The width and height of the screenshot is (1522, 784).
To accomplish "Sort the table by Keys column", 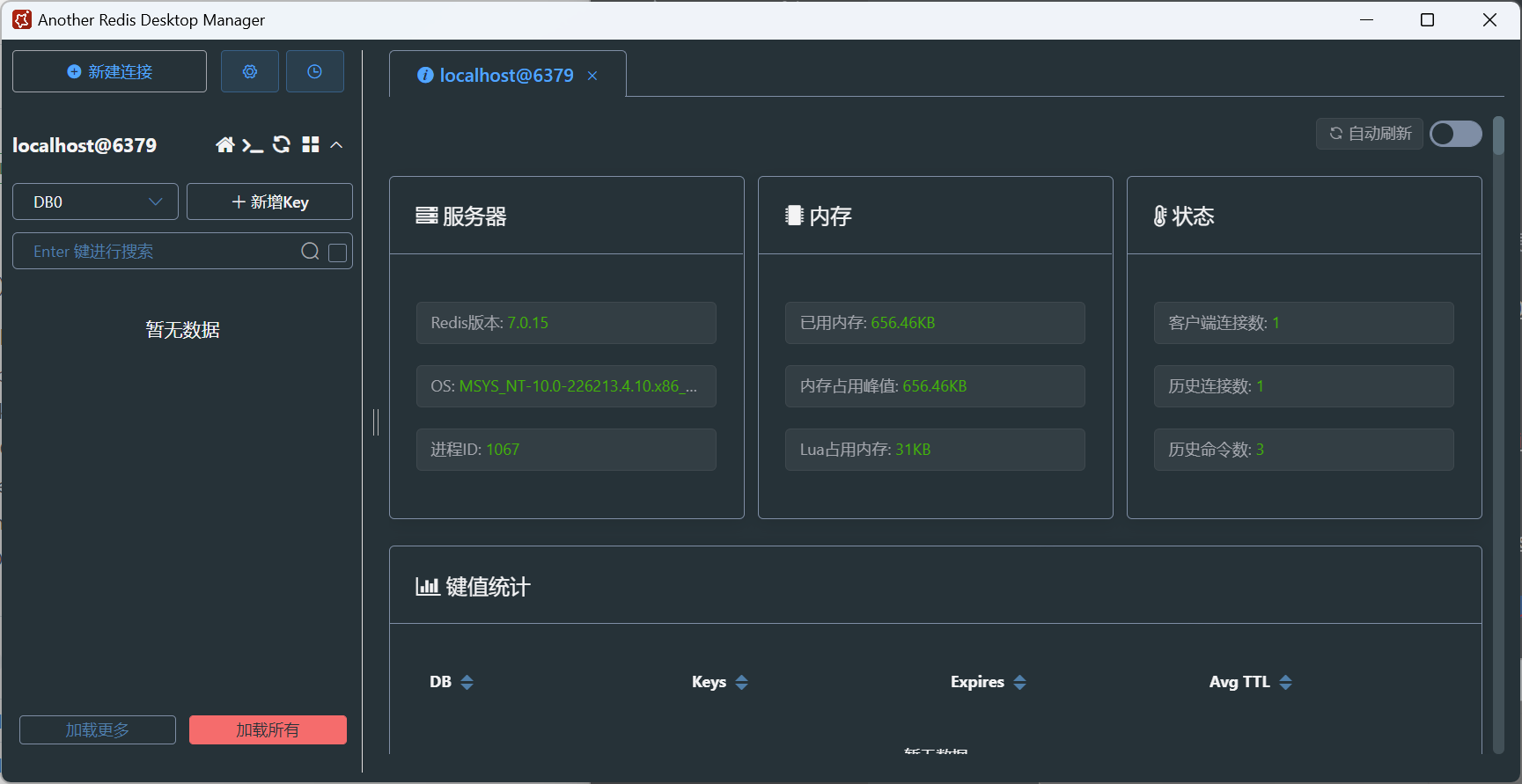I will [742, 682].
